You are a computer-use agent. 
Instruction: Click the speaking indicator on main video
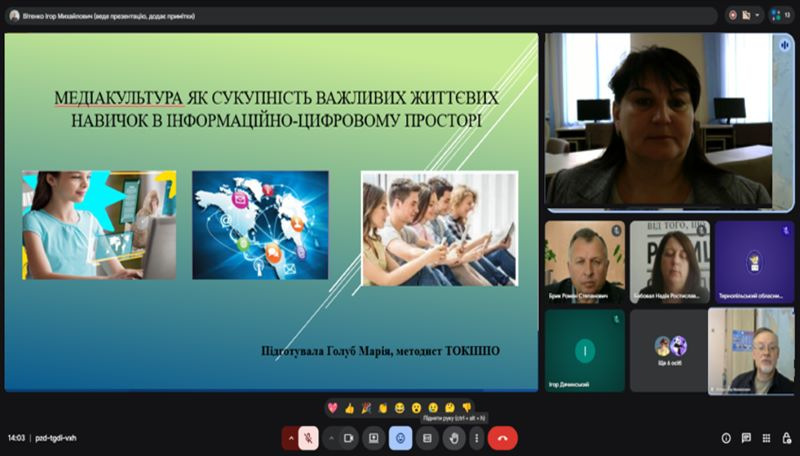point(784,45)
